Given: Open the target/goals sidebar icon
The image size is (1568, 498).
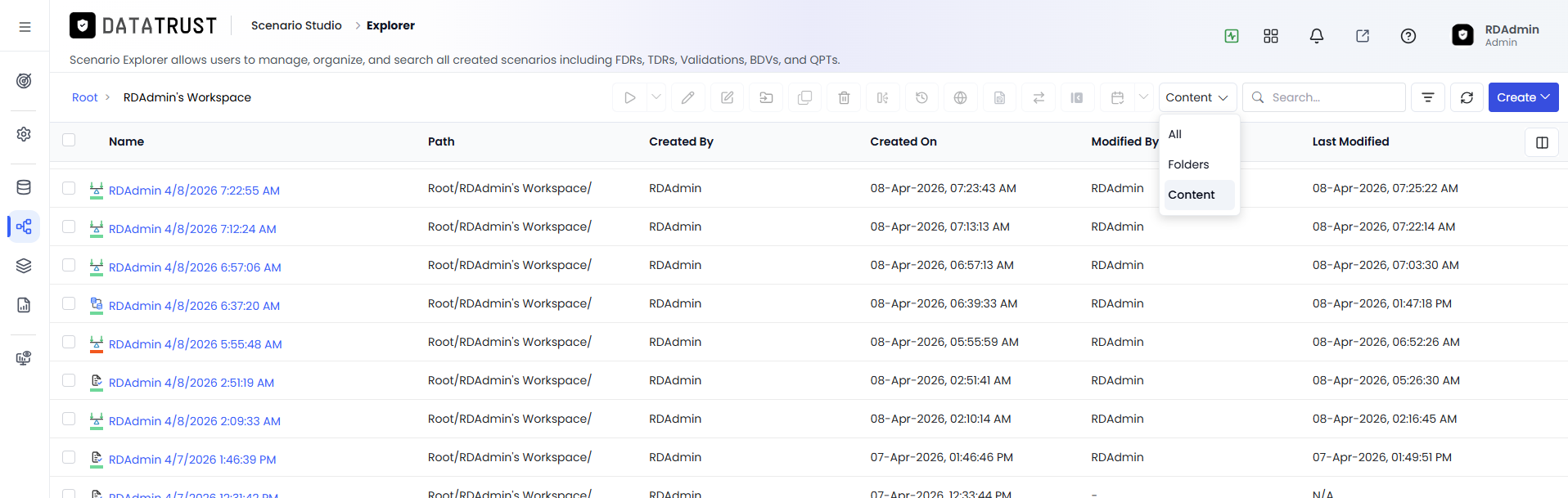Looking at the screenshot, I should tap(24, 81).
